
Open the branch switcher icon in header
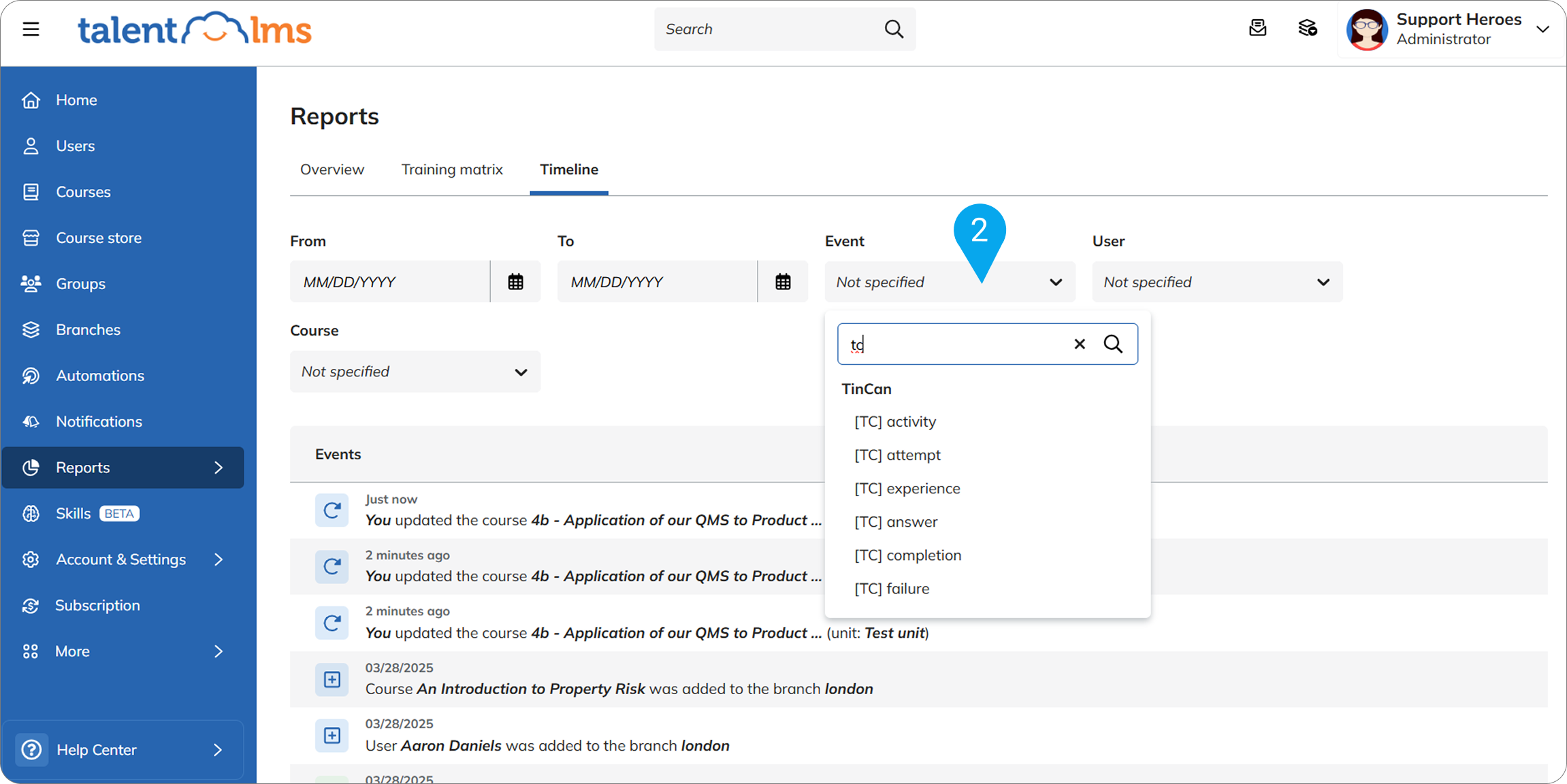pos(1308,29)
